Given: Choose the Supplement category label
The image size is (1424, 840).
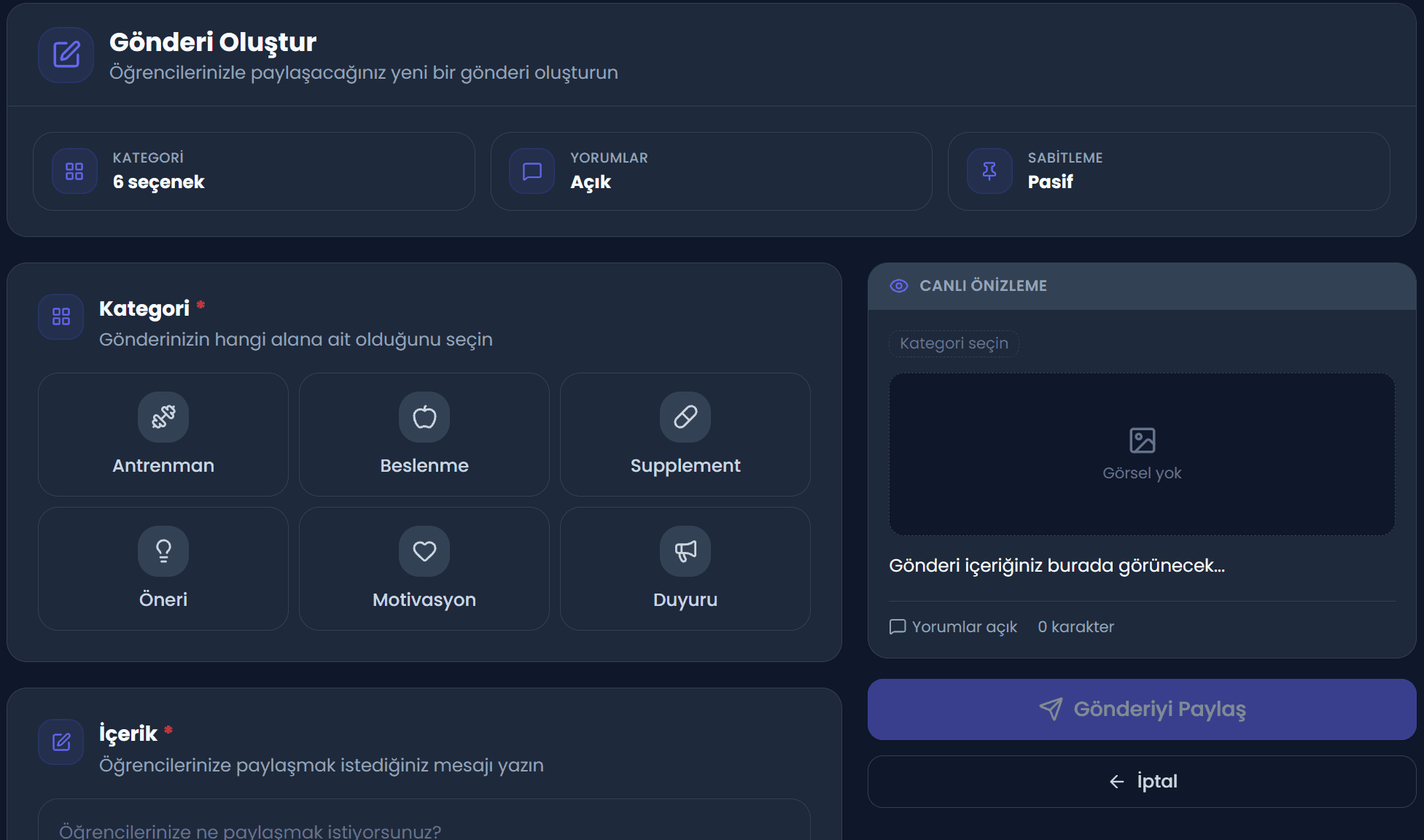Looking at the screenshot, I should pos(685,466).
